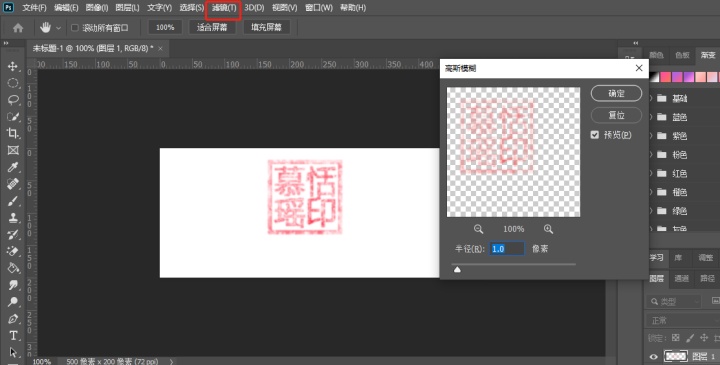Select the Quick Selection tool
The width and height of the screenshot is (720, 365).
13,117
